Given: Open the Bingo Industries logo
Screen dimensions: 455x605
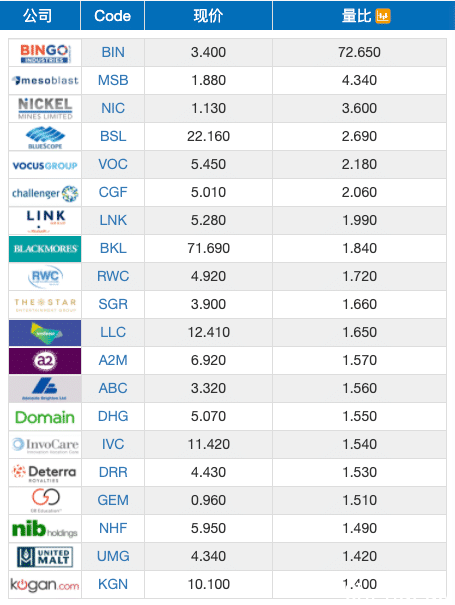Looking at the screenshot, I should 45,53.
